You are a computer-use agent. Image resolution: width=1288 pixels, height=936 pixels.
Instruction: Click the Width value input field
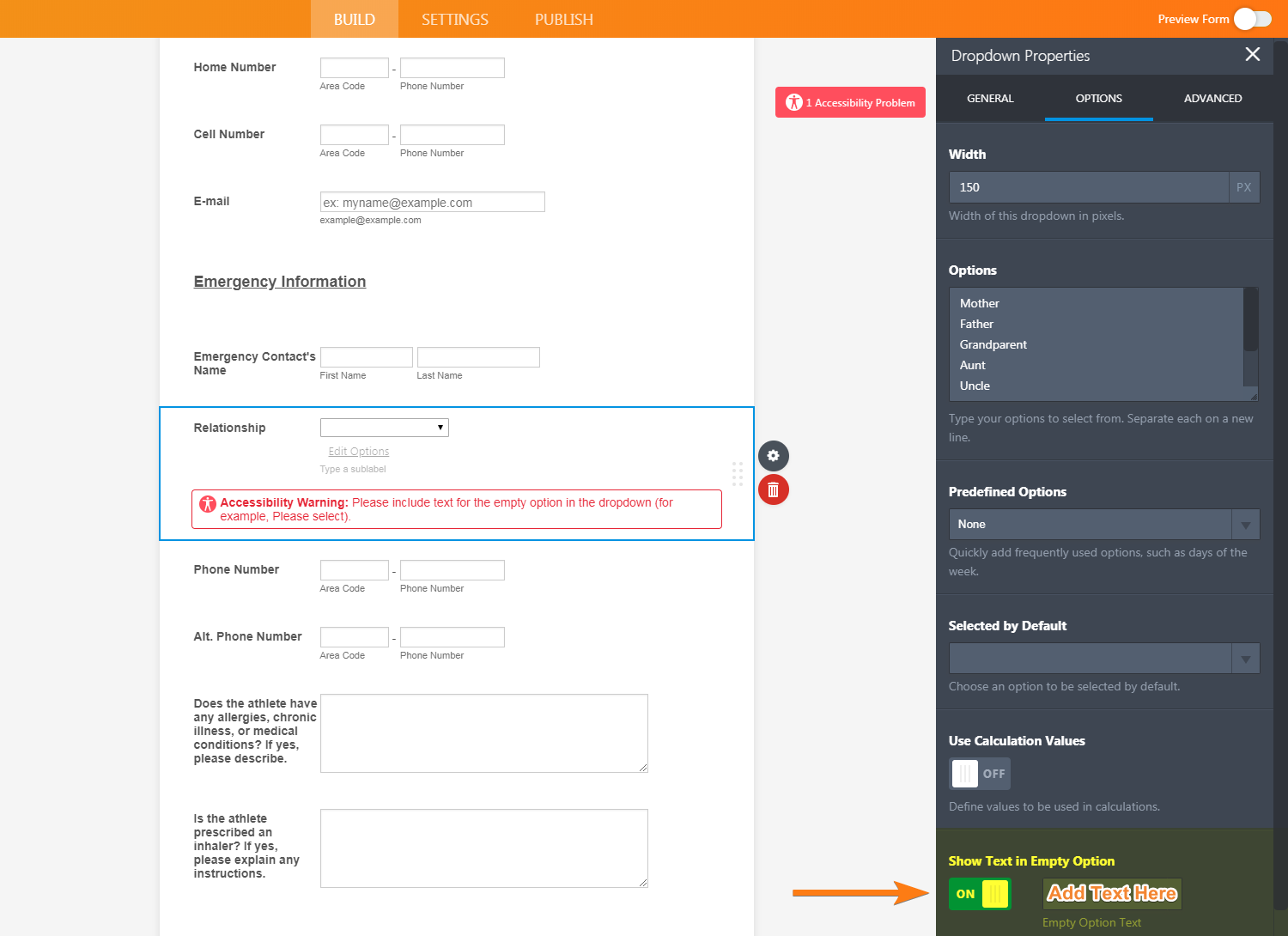[1089, 187]
